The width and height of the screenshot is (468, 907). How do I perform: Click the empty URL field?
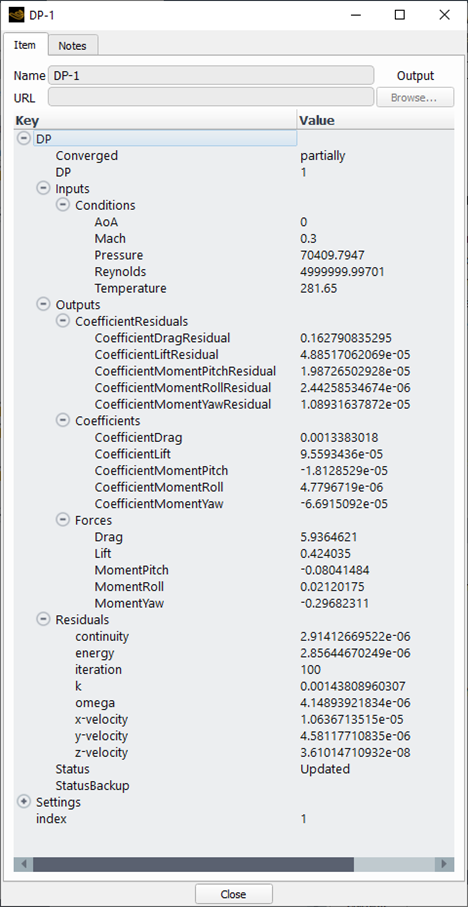pyautogui.click(x=211, y=97)
